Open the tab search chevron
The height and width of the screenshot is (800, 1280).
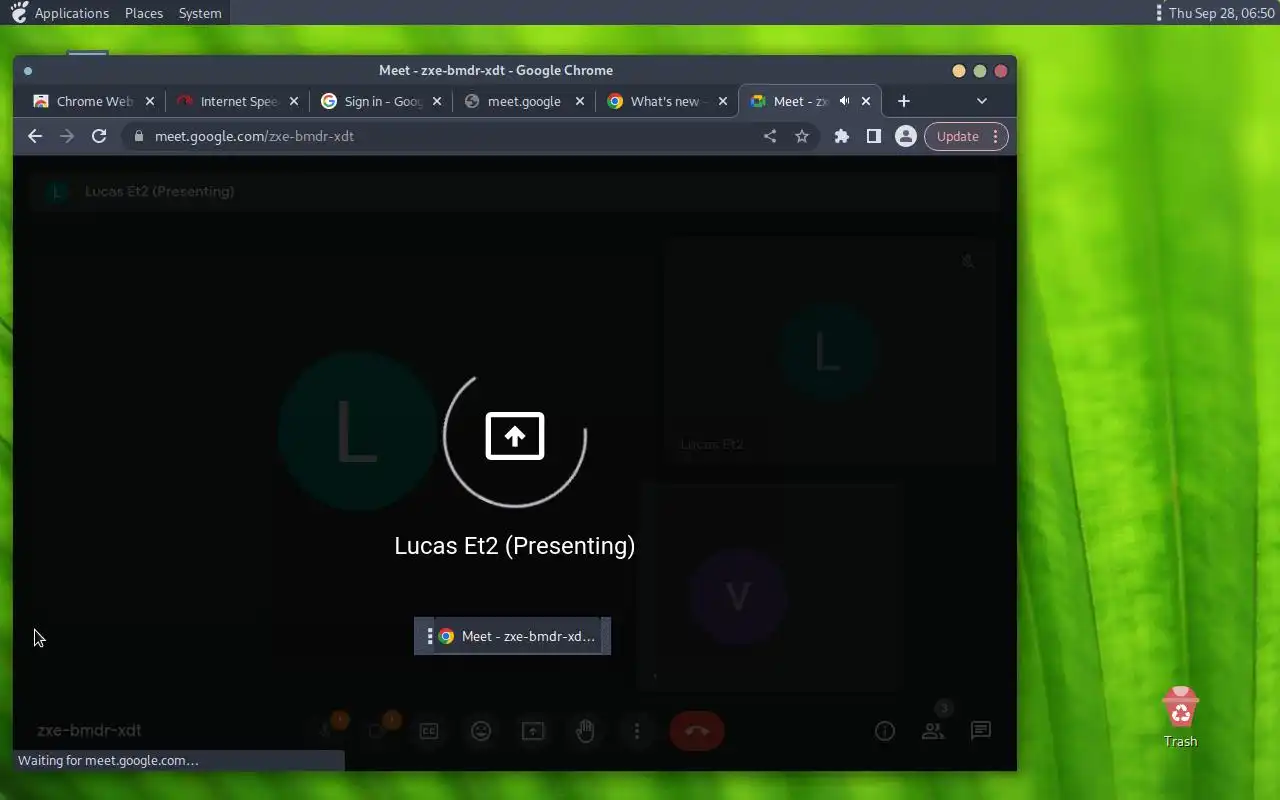(982, 101)
